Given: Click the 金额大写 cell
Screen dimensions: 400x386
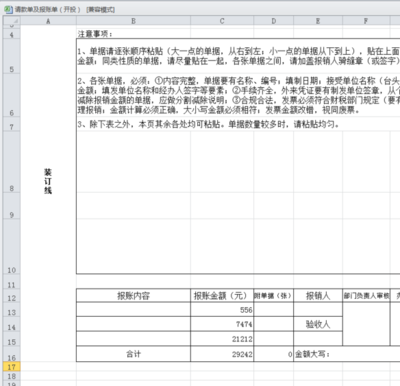Looking at the screenshot, I should [x=347, y=354].
